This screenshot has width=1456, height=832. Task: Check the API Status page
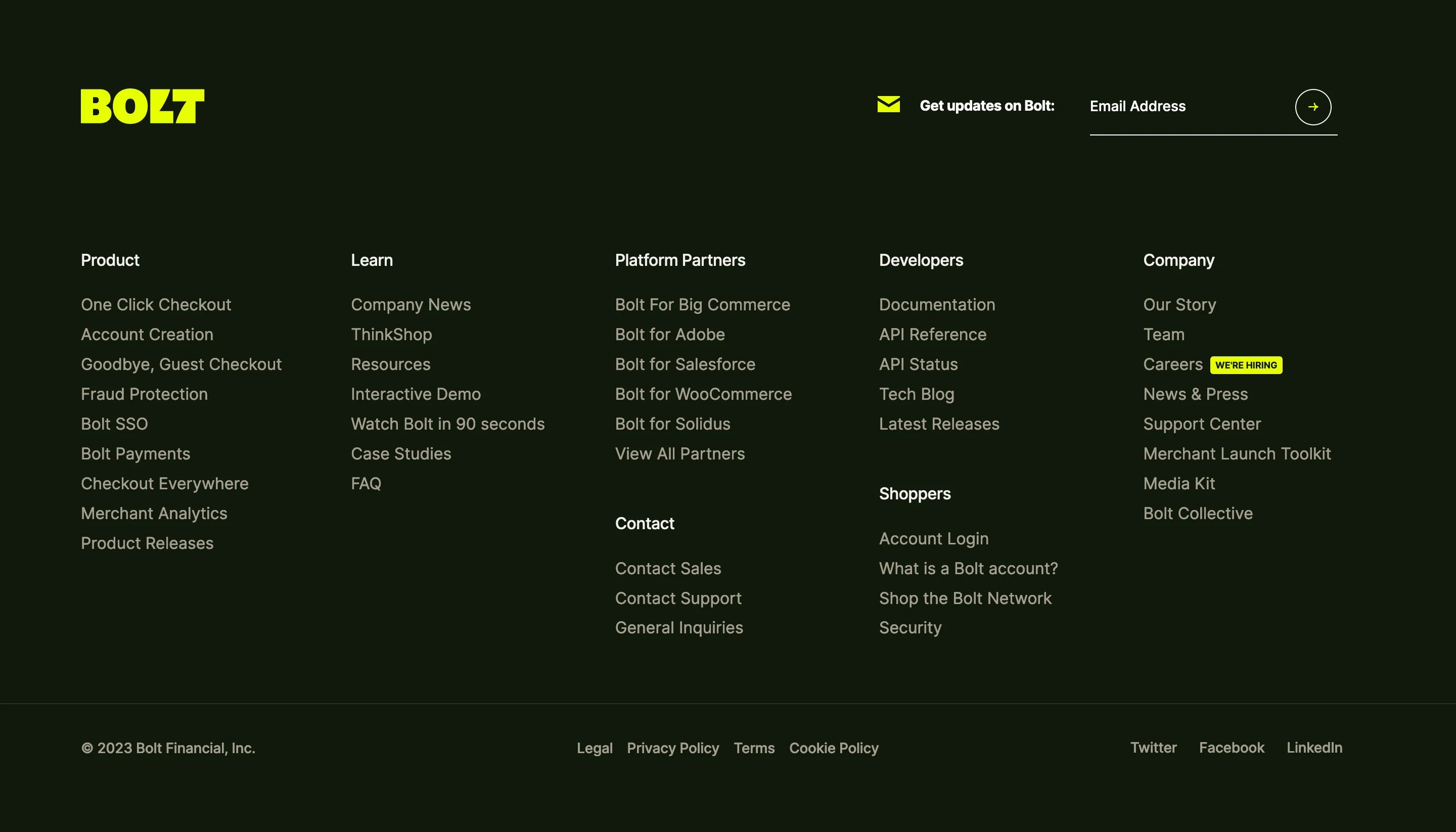(x=918, y=364)
